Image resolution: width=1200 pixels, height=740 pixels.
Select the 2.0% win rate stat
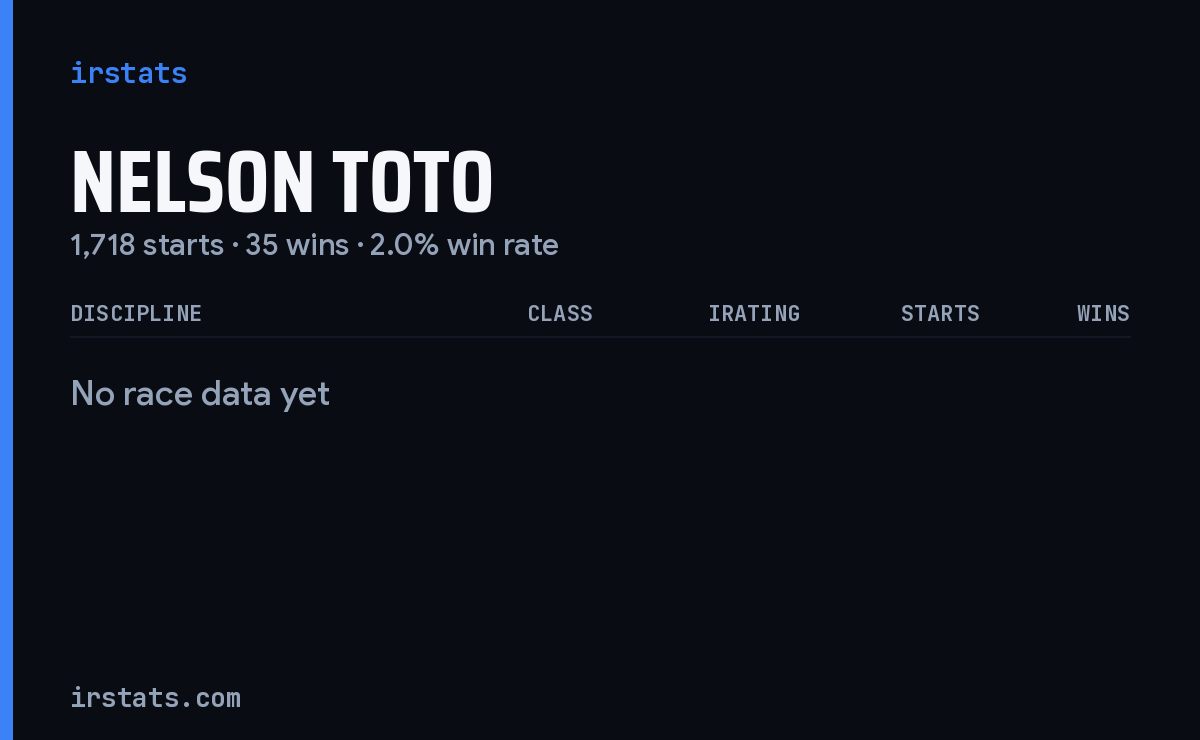[464, 245]
